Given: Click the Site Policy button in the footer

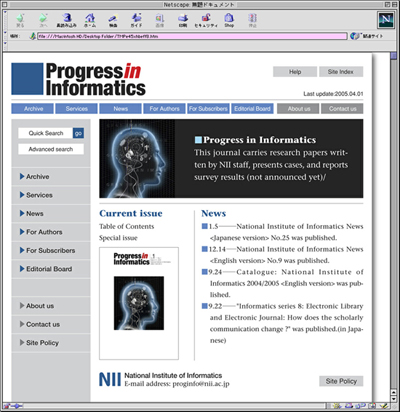Looking at the screenshot, I should pos(341,381).
